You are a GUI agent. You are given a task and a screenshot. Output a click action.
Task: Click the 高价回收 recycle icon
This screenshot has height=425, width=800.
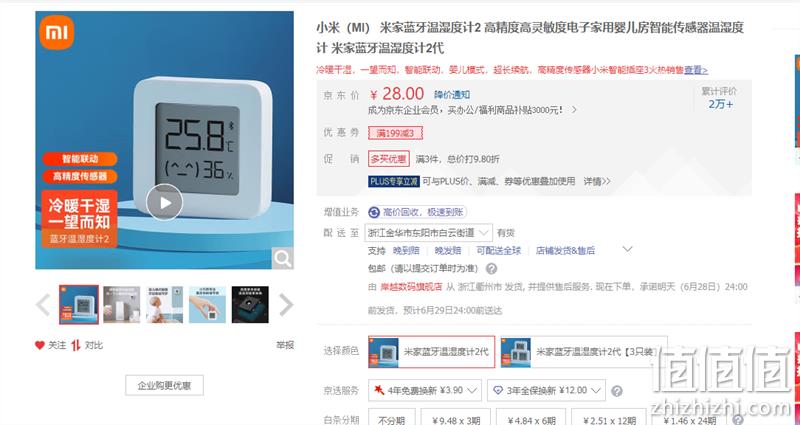point(374,212)
